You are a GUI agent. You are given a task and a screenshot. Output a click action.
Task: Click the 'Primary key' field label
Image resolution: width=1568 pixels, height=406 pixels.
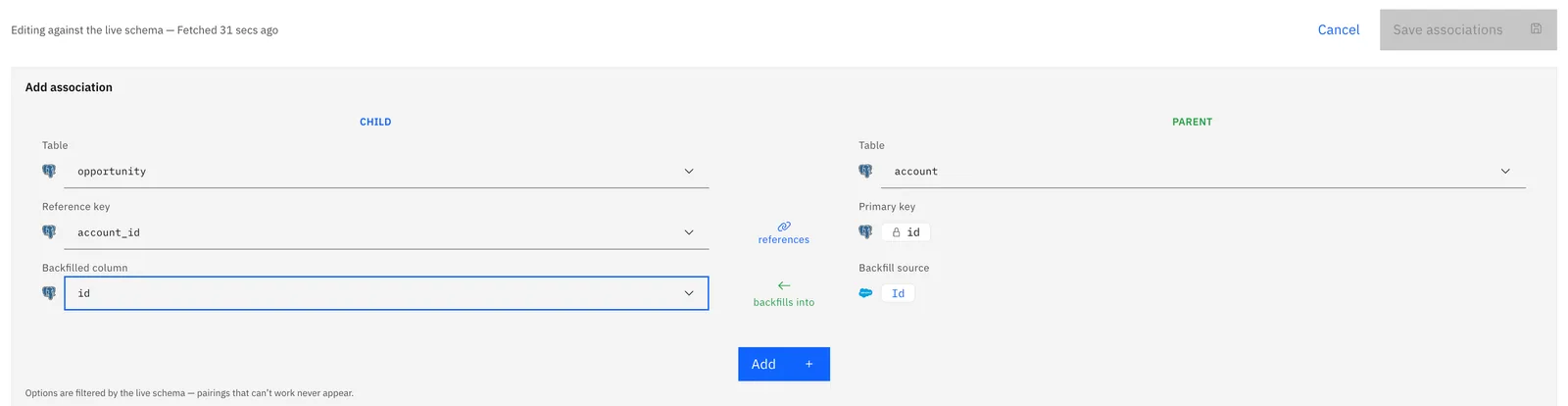point(887,207)
